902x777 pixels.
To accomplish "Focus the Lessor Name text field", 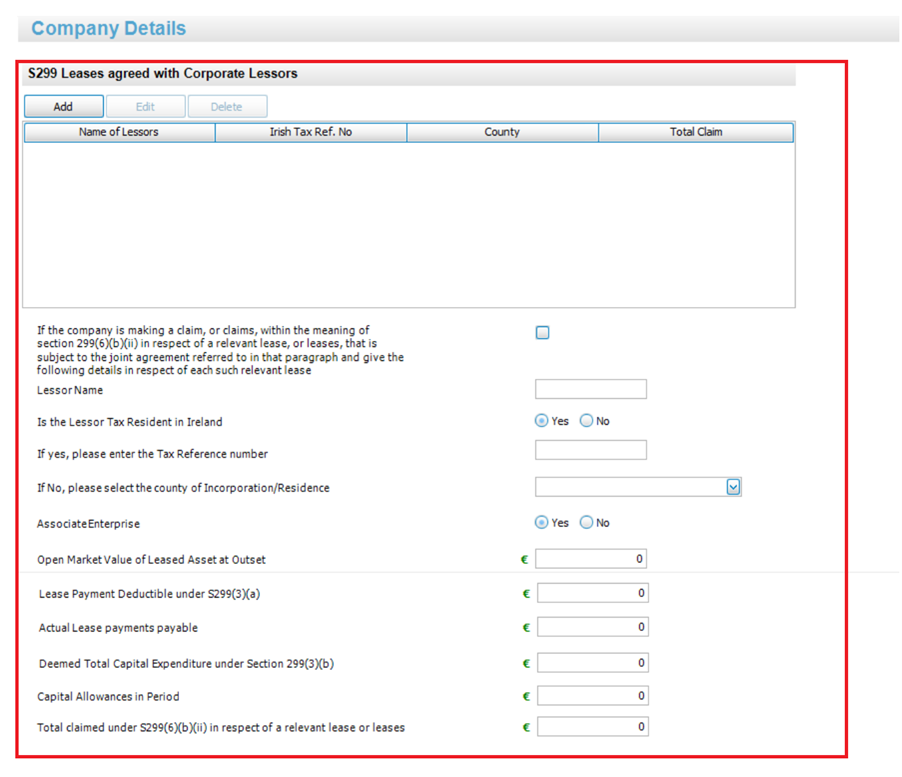I will point(591,389).
